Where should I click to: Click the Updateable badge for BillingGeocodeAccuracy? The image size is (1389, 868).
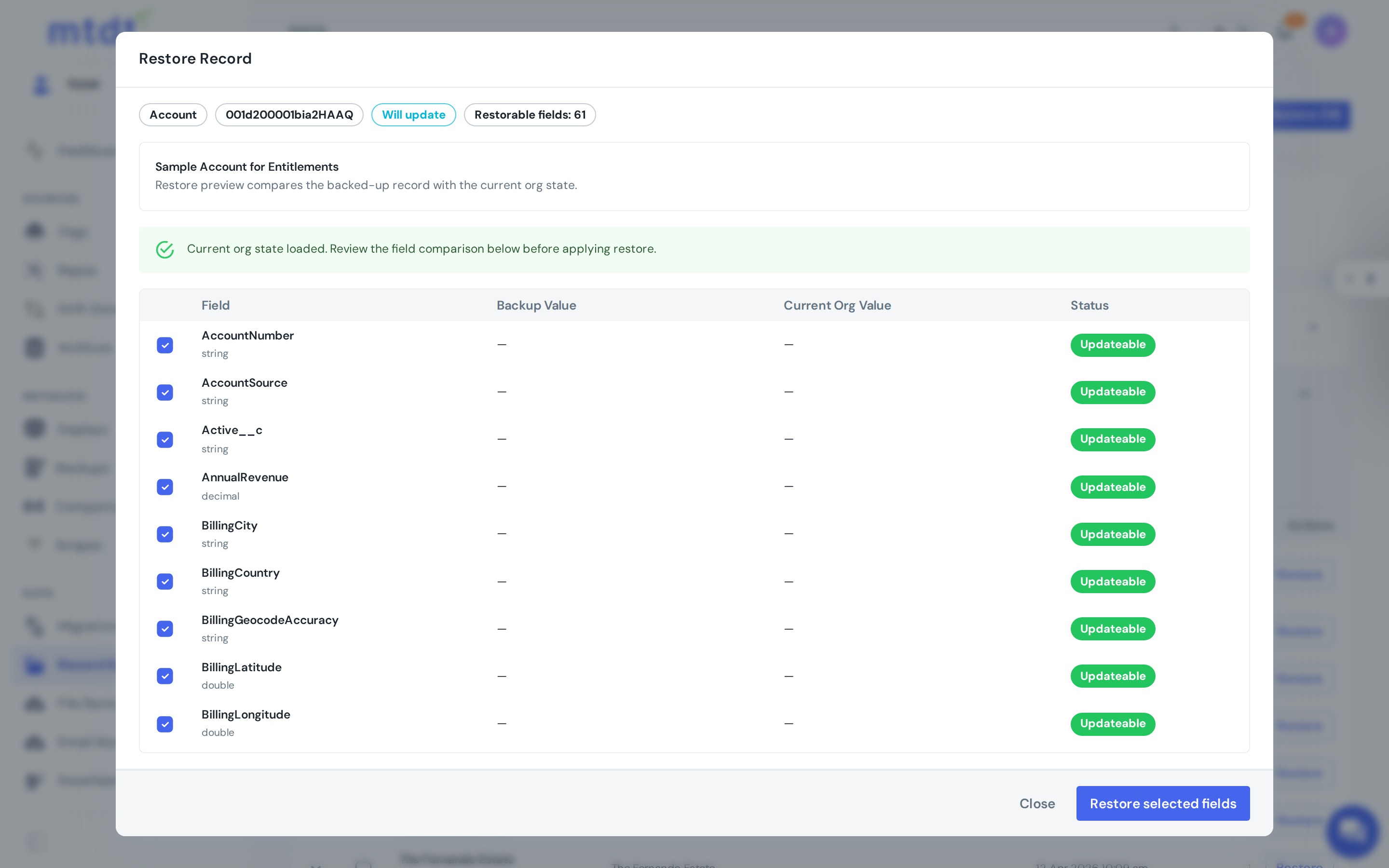tap(1112, 629)
